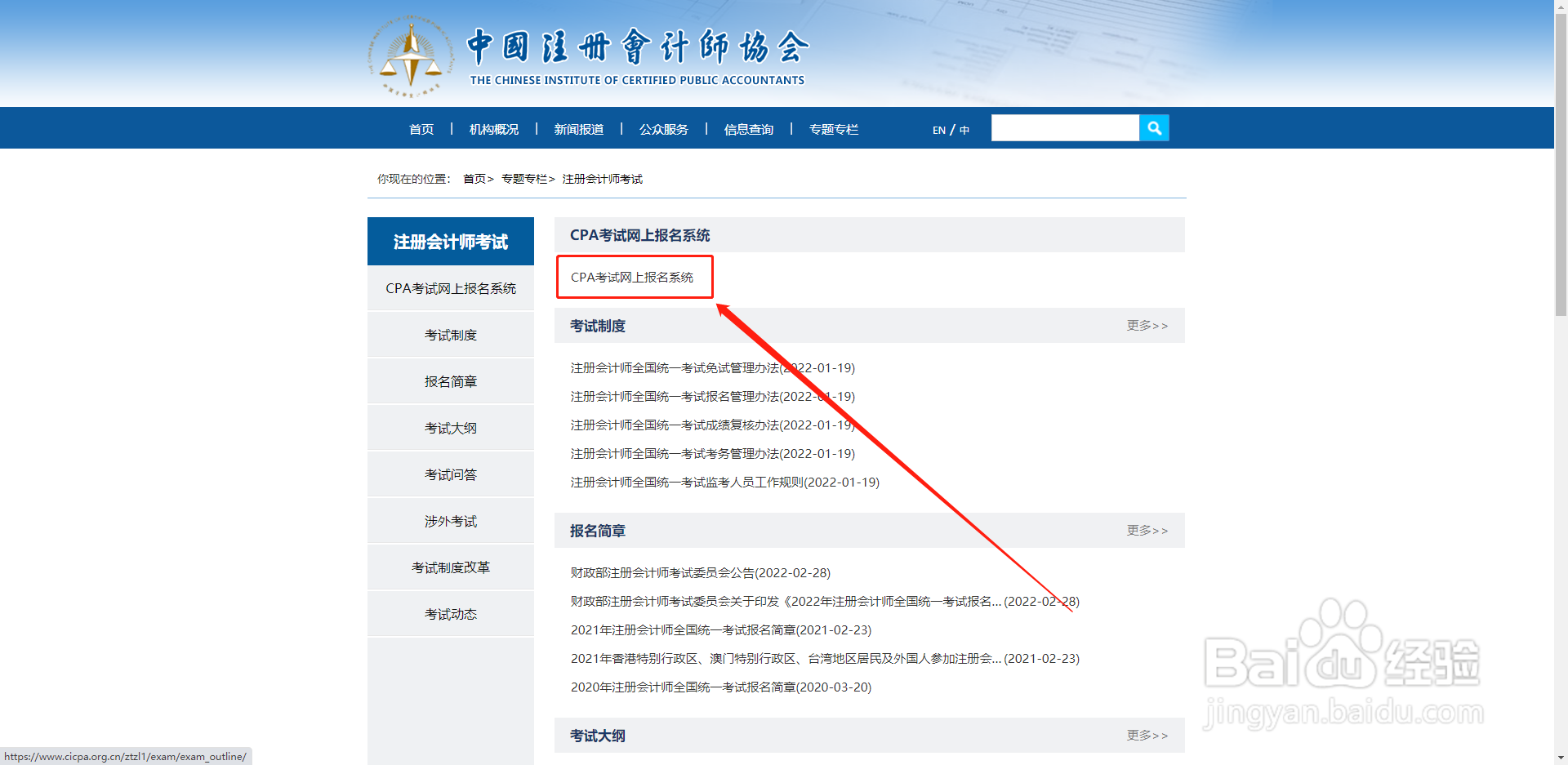Viewport: 1568px width, 765px height.
Task: Click the blue search magnifier button
Action: [x=1154, y=128]
